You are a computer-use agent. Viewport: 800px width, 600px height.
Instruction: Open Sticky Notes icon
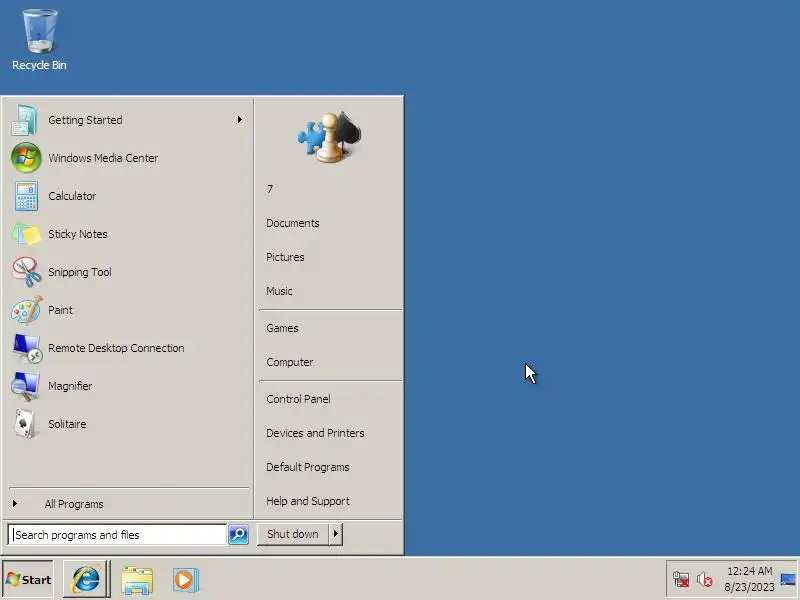pos(26,234)
